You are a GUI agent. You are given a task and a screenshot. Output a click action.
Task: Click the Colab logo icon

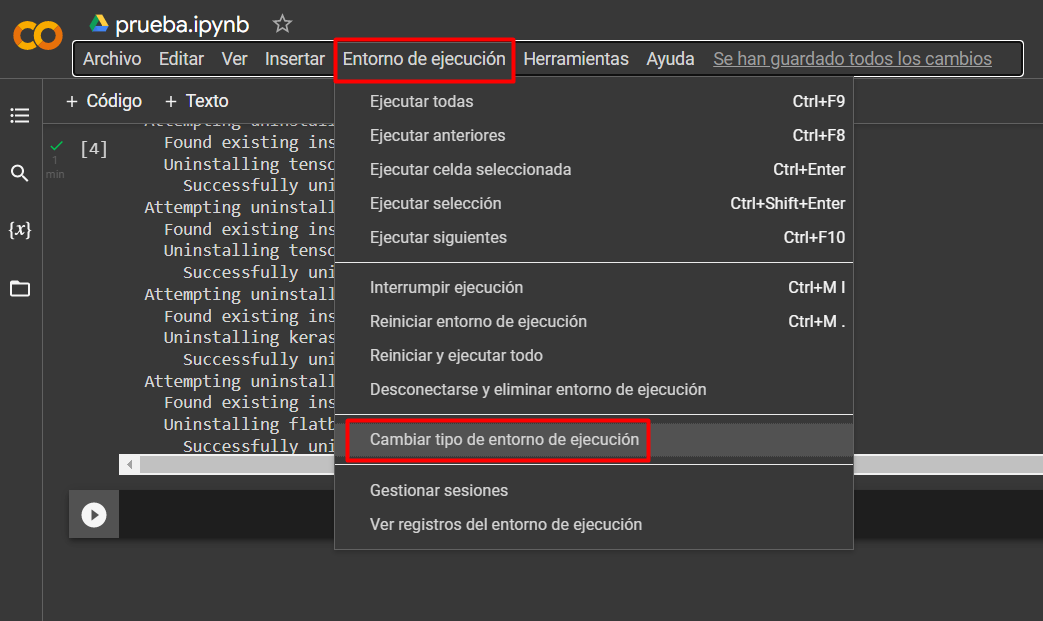click(x=37, y=36)
